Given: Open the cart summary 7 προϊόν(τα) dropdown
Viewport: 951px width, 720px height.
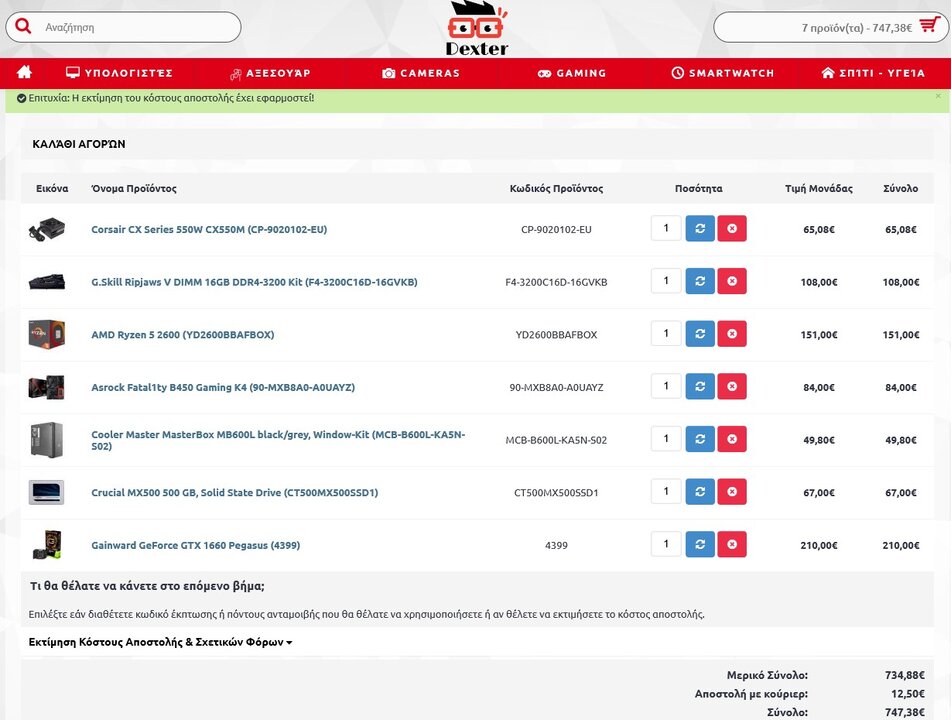Looking at the screenshot, I should click(x=829, y=27).
